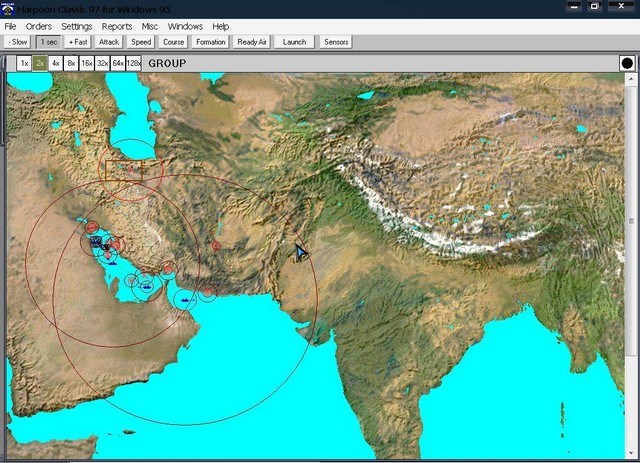Toggle the 128x zoom button
The width and height of the screenshot is (640, 463).
point(133,63)
